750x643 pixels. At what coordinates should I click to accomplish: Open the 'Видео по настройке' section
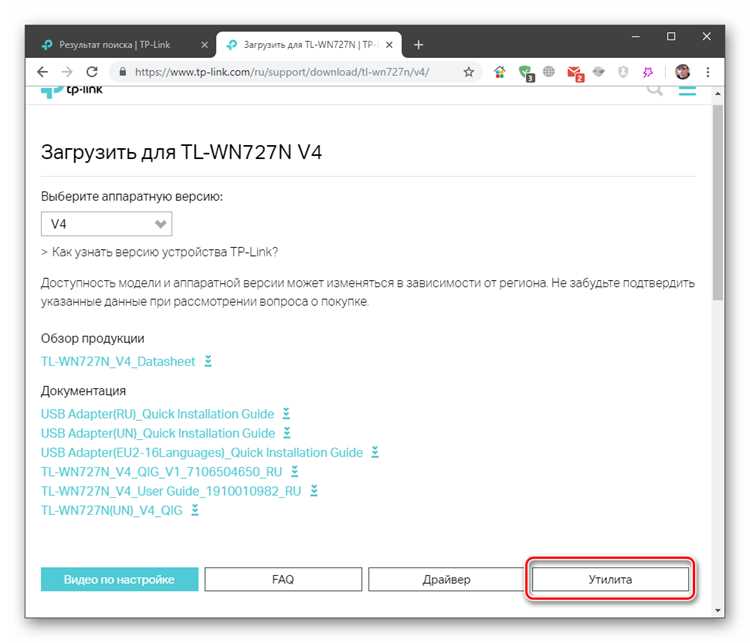click(120, 579)
